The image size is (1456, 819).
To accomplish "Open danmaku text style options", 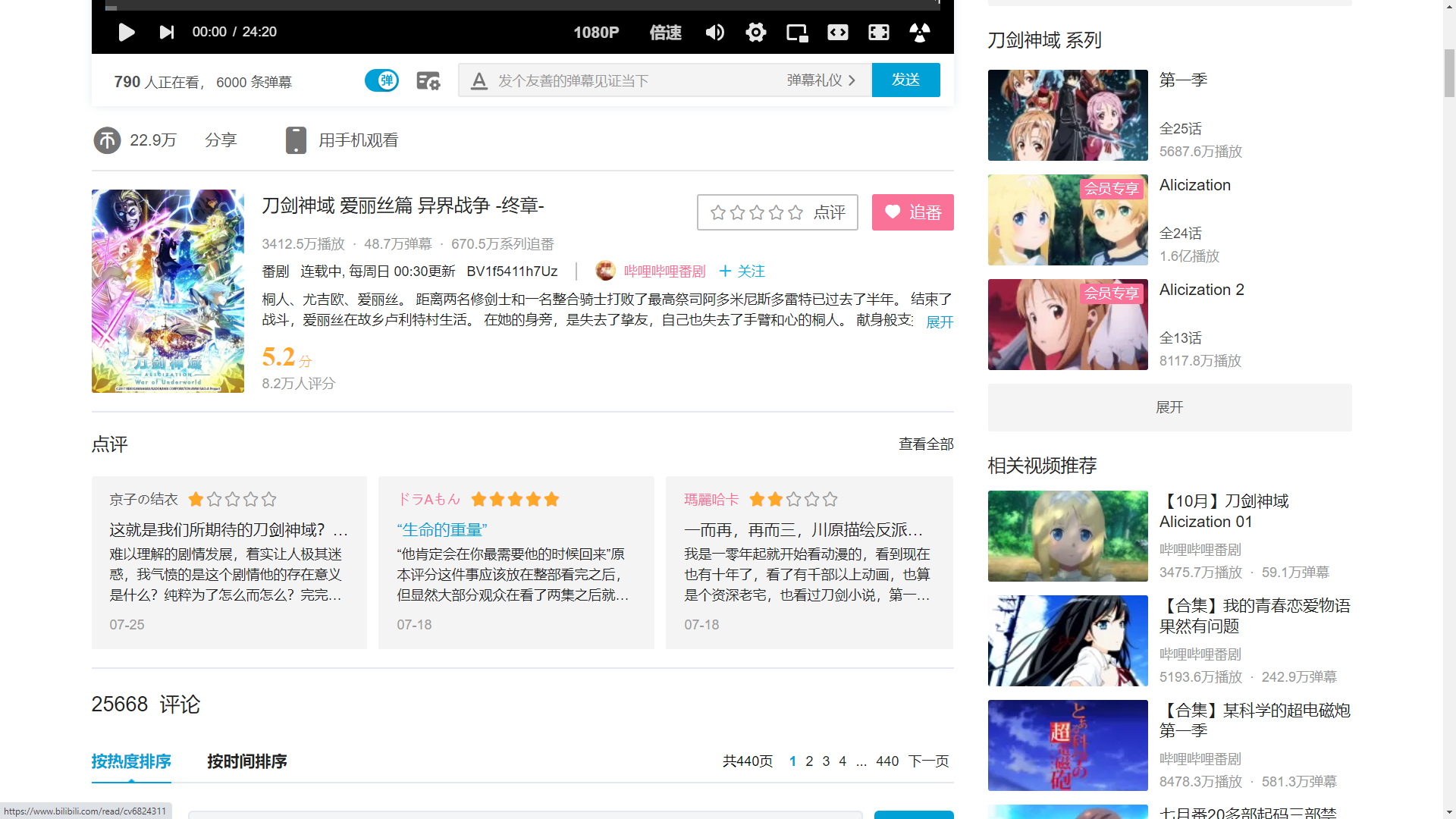I will pyautogui.click(x=479, y=80).
